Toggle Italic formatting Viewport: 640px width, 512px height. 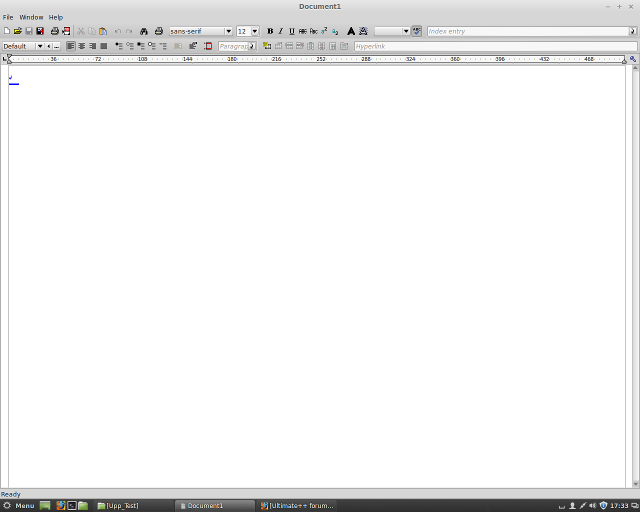pyautogui.click(x=280, y=31)
